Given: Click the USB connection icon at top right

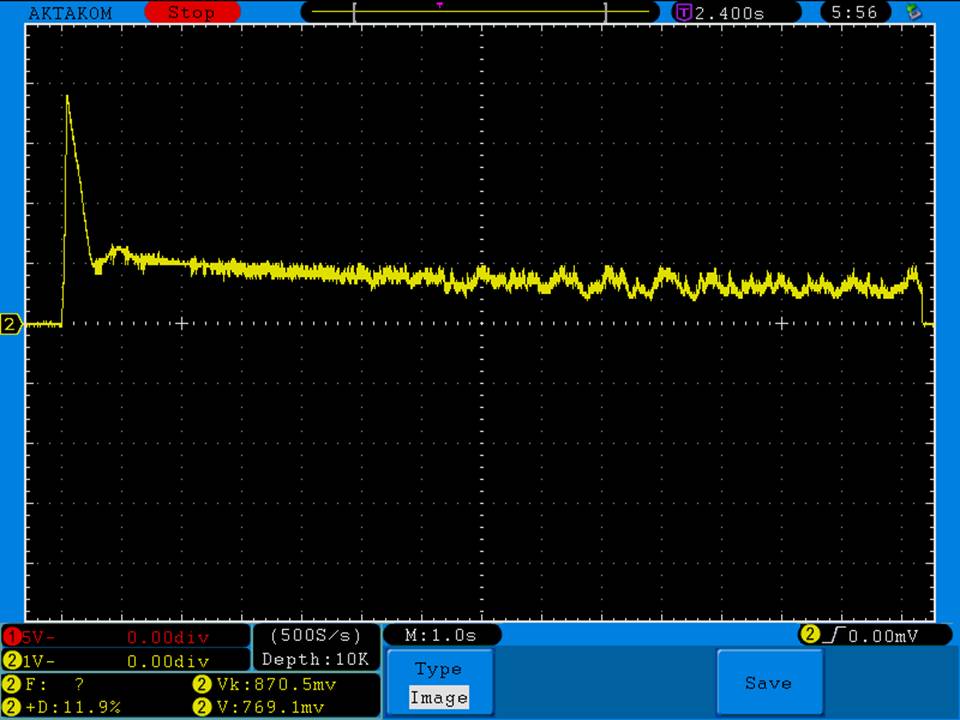Looking at the screenshot, I should [912, 13].
